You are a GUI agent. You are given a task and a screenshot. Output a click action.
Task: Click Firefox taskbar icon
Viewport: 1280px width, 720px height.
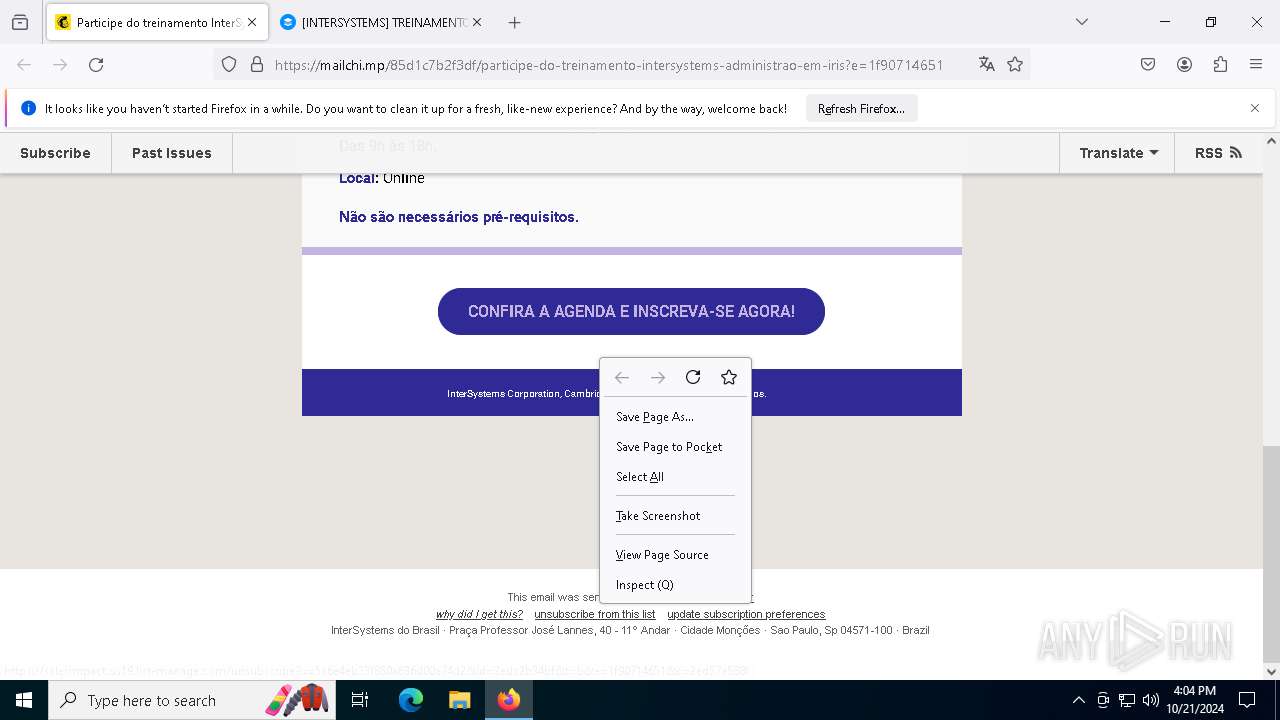[x=509, y=700]
